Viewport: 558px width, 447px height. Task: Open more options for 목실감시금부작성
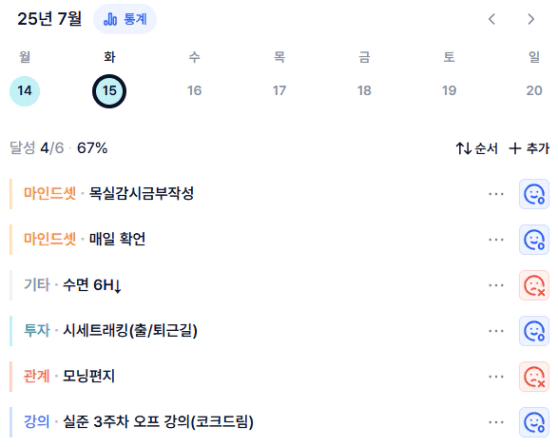point(496,194)
